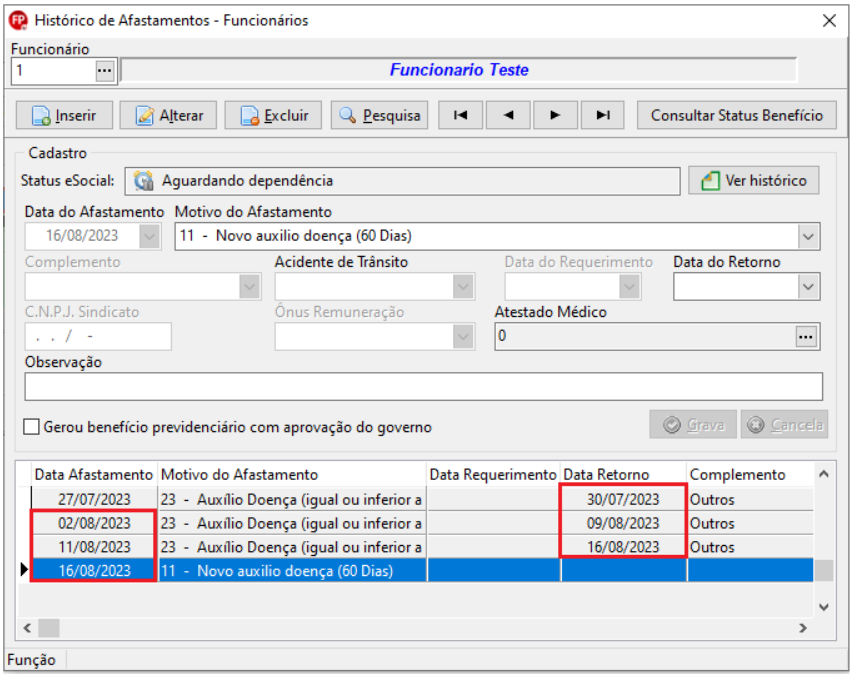Click horizontal scrollbar right arrow
This screenshot has width=851, height=677.
click(803, 628)
